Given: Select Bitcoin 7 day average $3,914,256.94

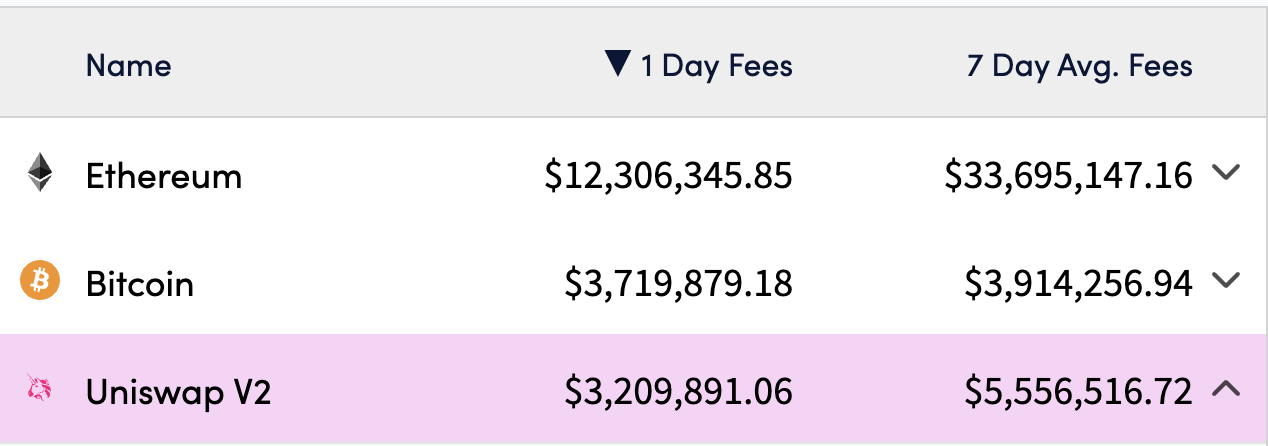Looking at the screenshot, I should (1079, 285).
